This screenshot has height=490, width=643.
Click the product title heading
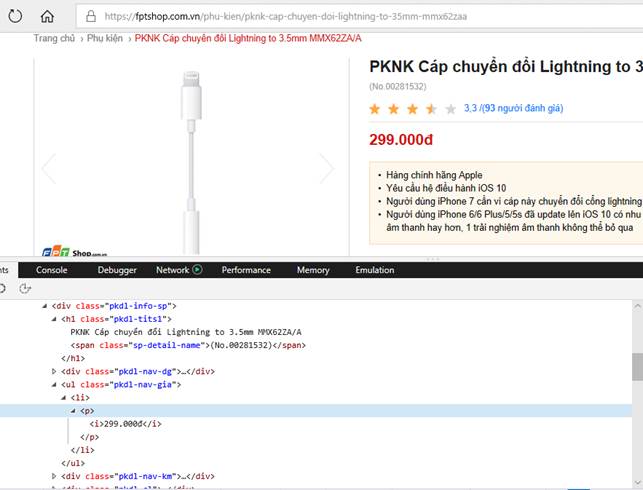point(506,67)
